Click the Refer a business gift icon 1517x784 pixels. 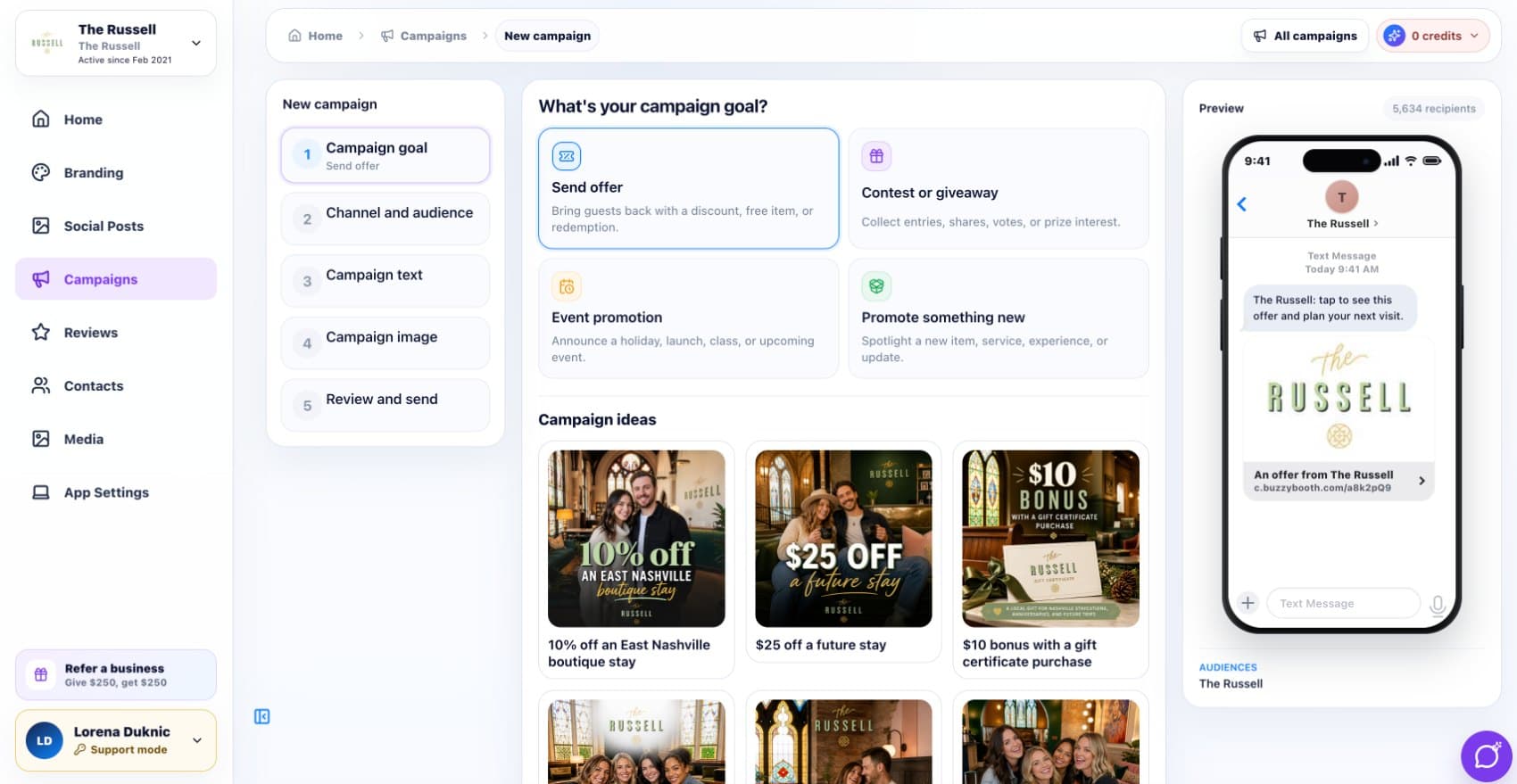click(x=41, y=675)
